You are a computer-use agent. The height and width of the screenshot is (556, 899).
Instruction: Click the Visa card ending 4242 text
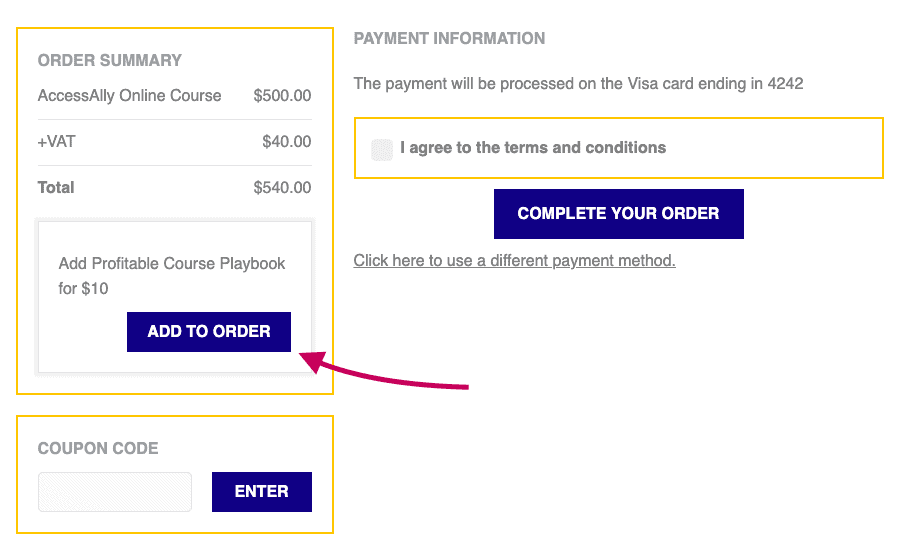pos(578,84)
